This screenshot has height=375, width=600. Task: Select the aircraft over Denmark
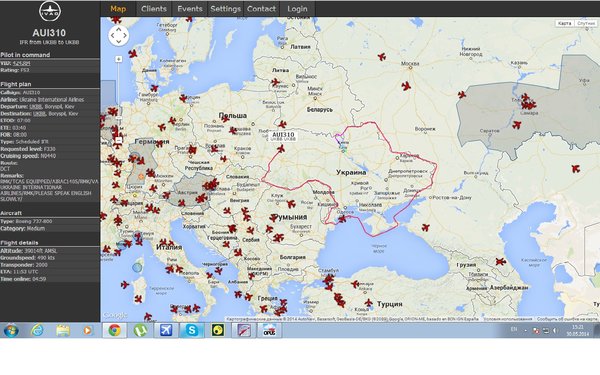point(133,53)
